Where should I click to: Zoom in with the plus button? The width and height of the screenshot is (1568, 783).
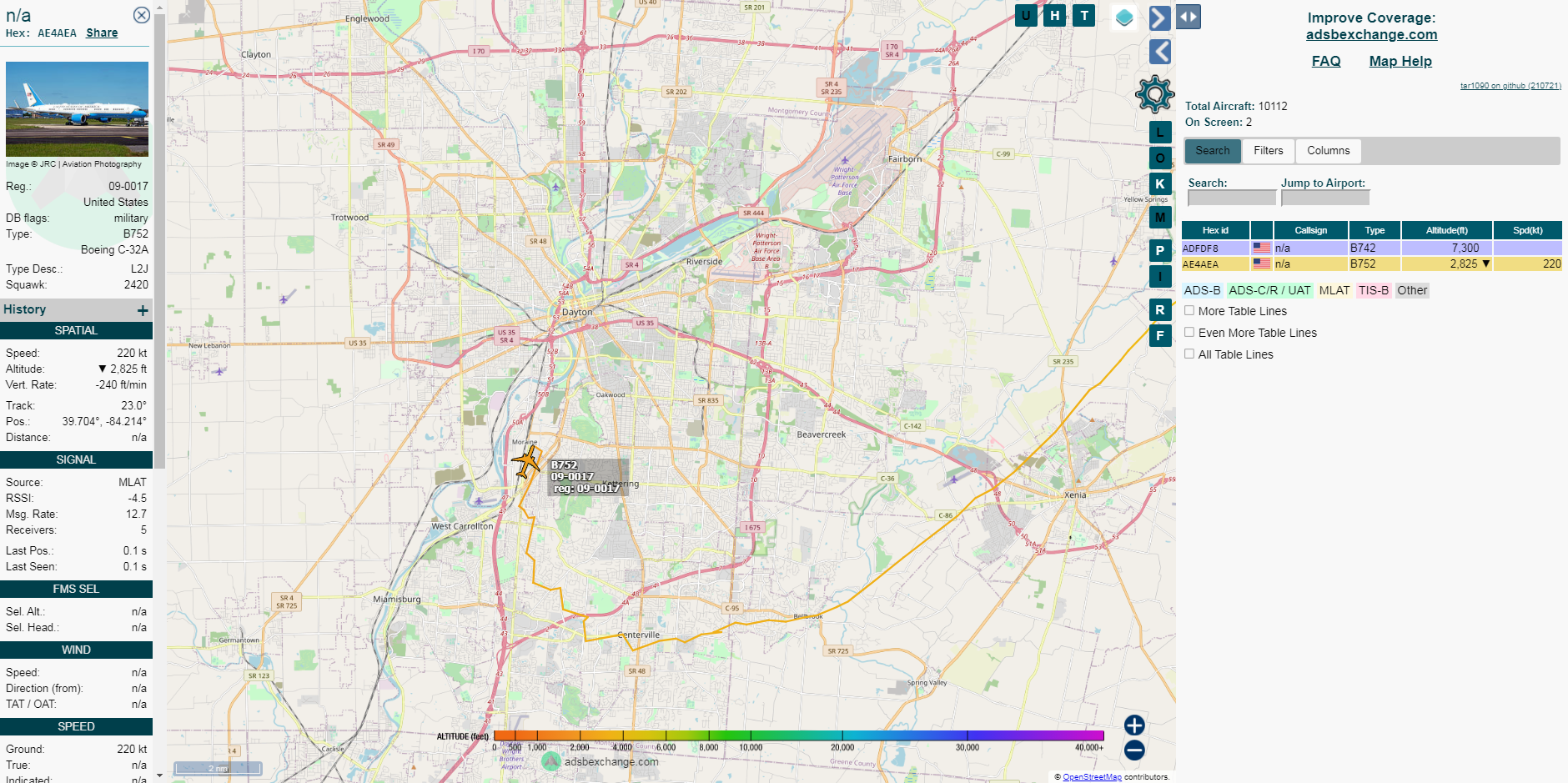click(1134, 725)
